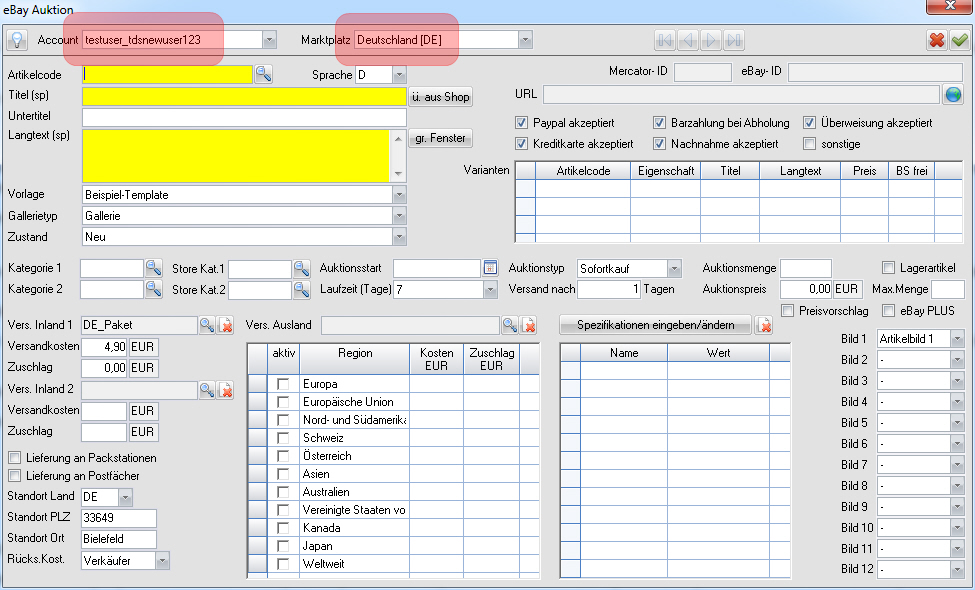Toggle Überweisung akzeptiert checkbox
The height and width of the screenshot is (590, 975).
[x=809, y=122]
